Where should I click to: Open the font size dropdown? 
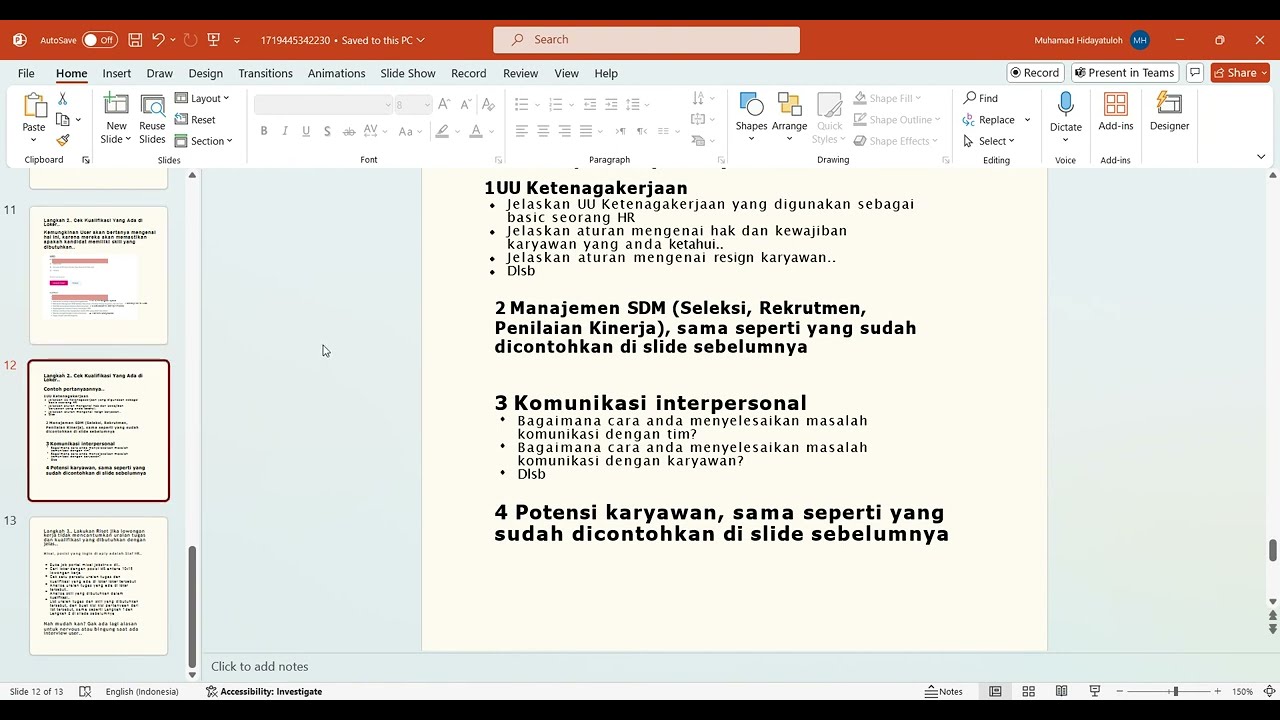coord(427,104)
